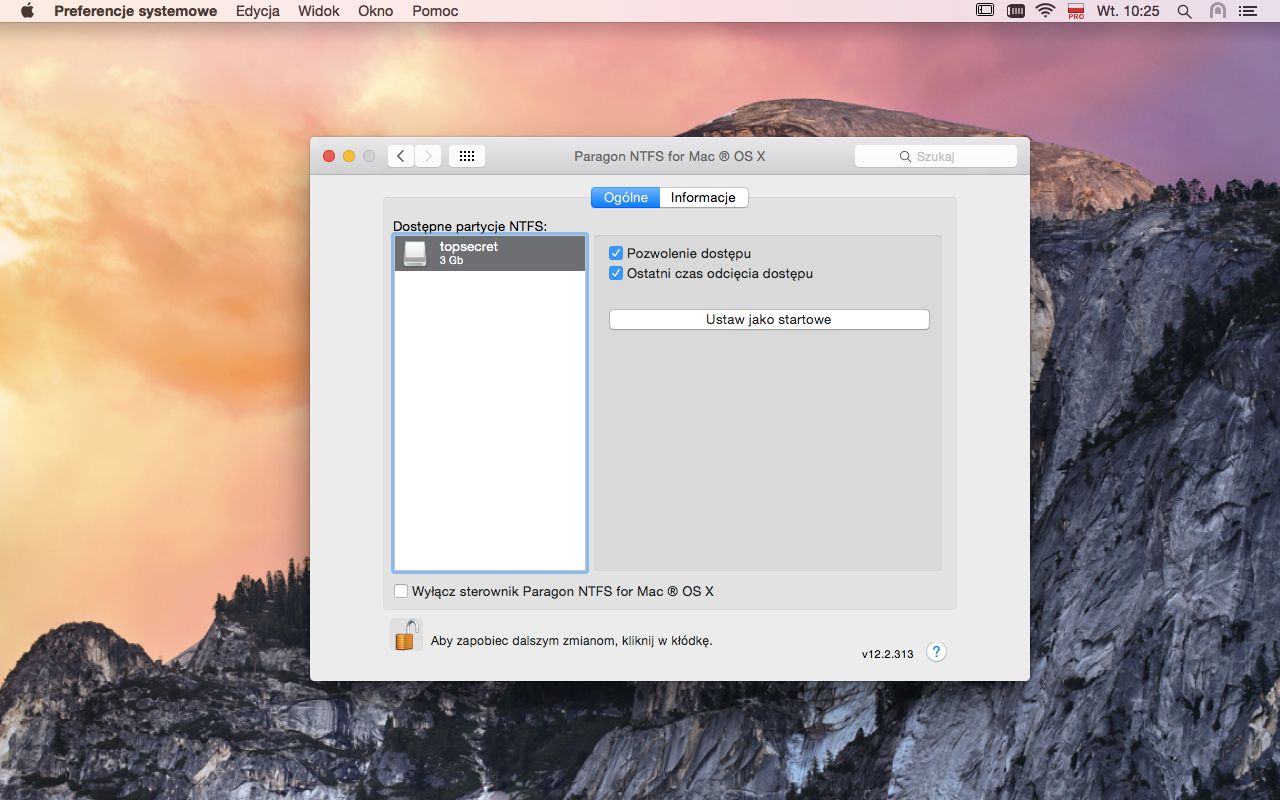Viewport: 1280px width, 800px height.
Task: Open the Widok menu
Action: point(319,11)
